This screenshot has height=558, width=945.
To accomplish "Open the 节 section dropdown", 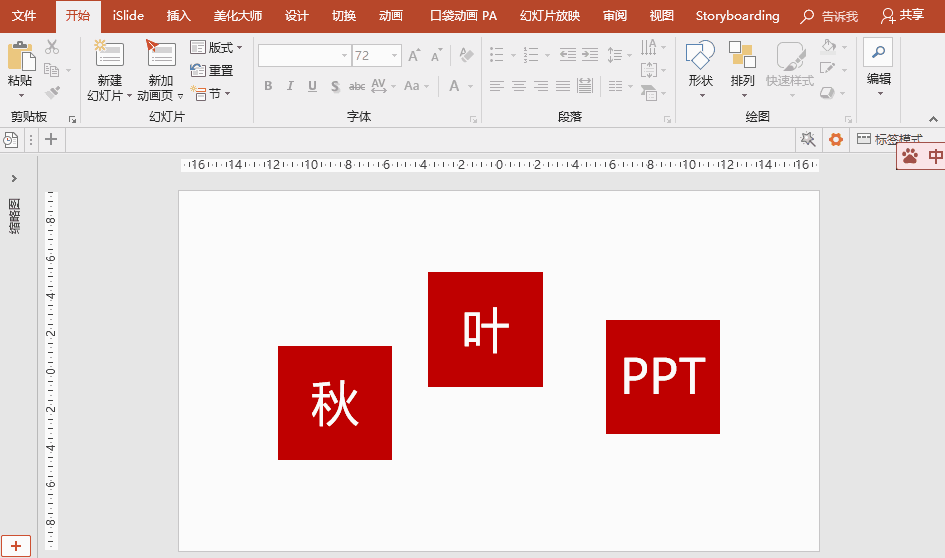I will click(210, 93).
